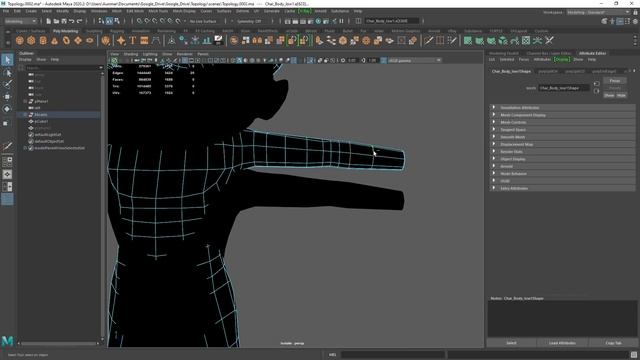The height and width of the screenshot is (360, 640).
Task: Expand the Extra Attributes section
Action: [x=562, y=189]
